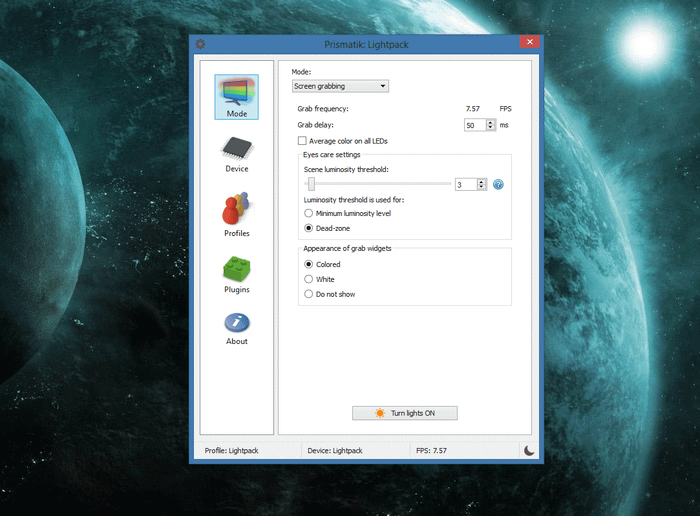Open the Profiles page
Viewport: 700px width, 516px height.
tap(237, 214)
